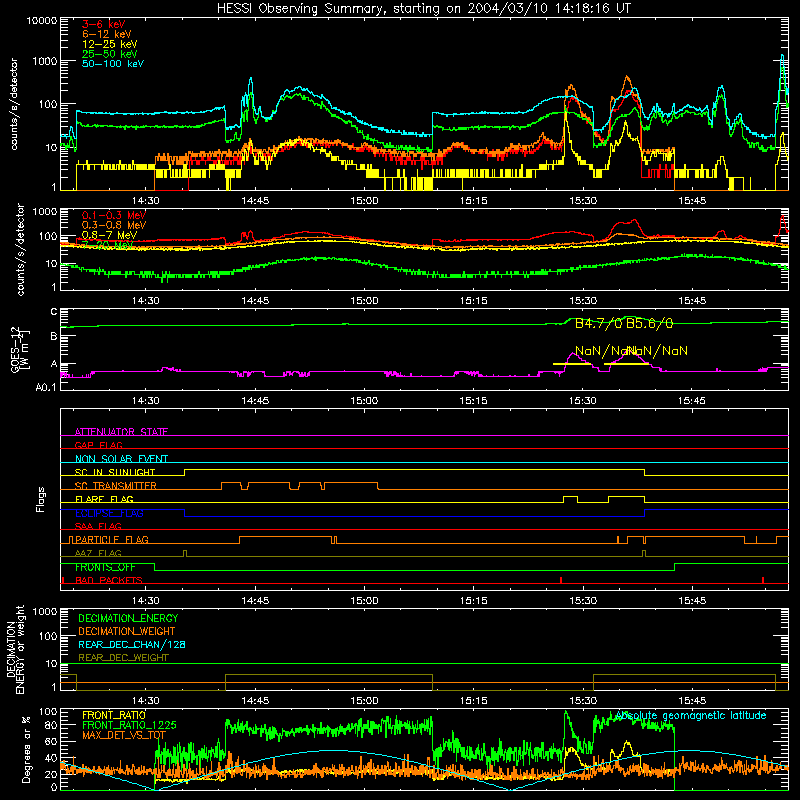Click 14:45 time tick under the top keV plot
Viewport: 800px width, 800px height.
pyautogui.click(x=255, y=201)
